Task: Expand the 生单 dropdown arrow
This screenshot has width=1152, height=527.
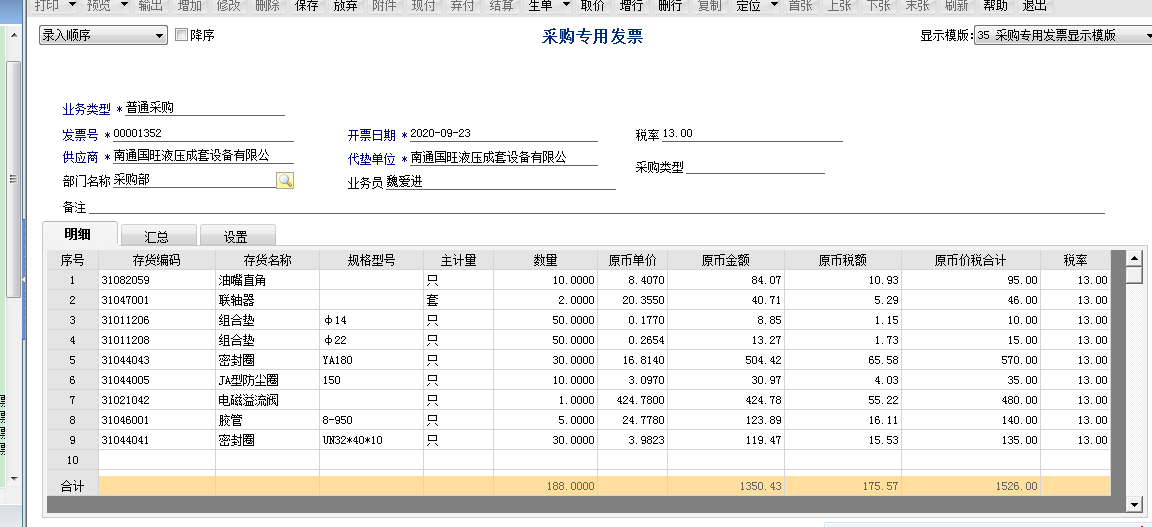Action: [566, 5]
